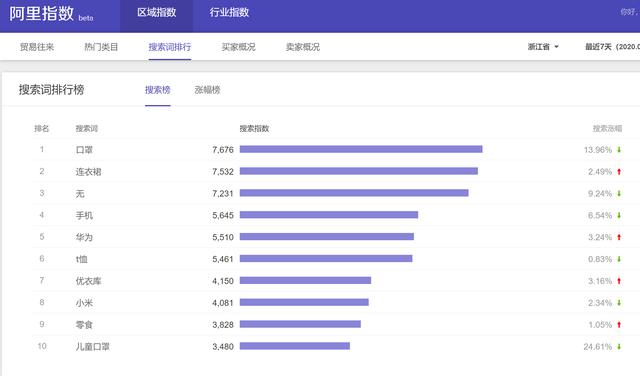The height and width of the screenshot is (376, 640).
Task: Open the 浙江省 province dropdown
Action: 543,47
